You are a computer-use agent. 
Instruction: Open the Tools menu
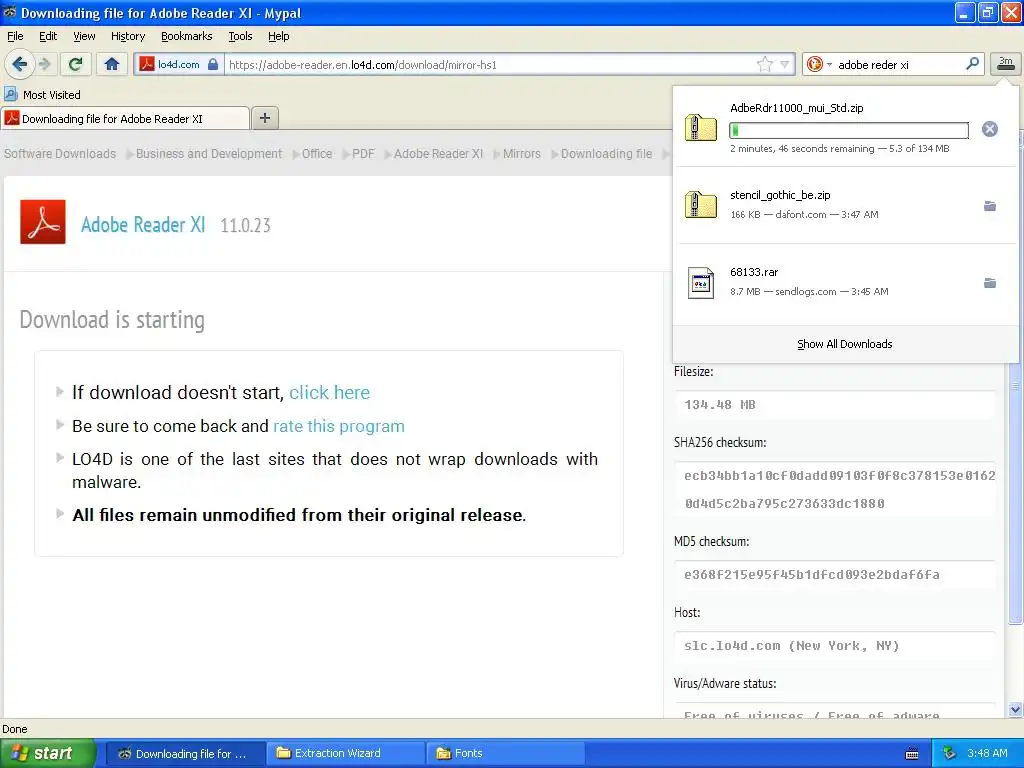pyautogui.click(x=240, y=36)
